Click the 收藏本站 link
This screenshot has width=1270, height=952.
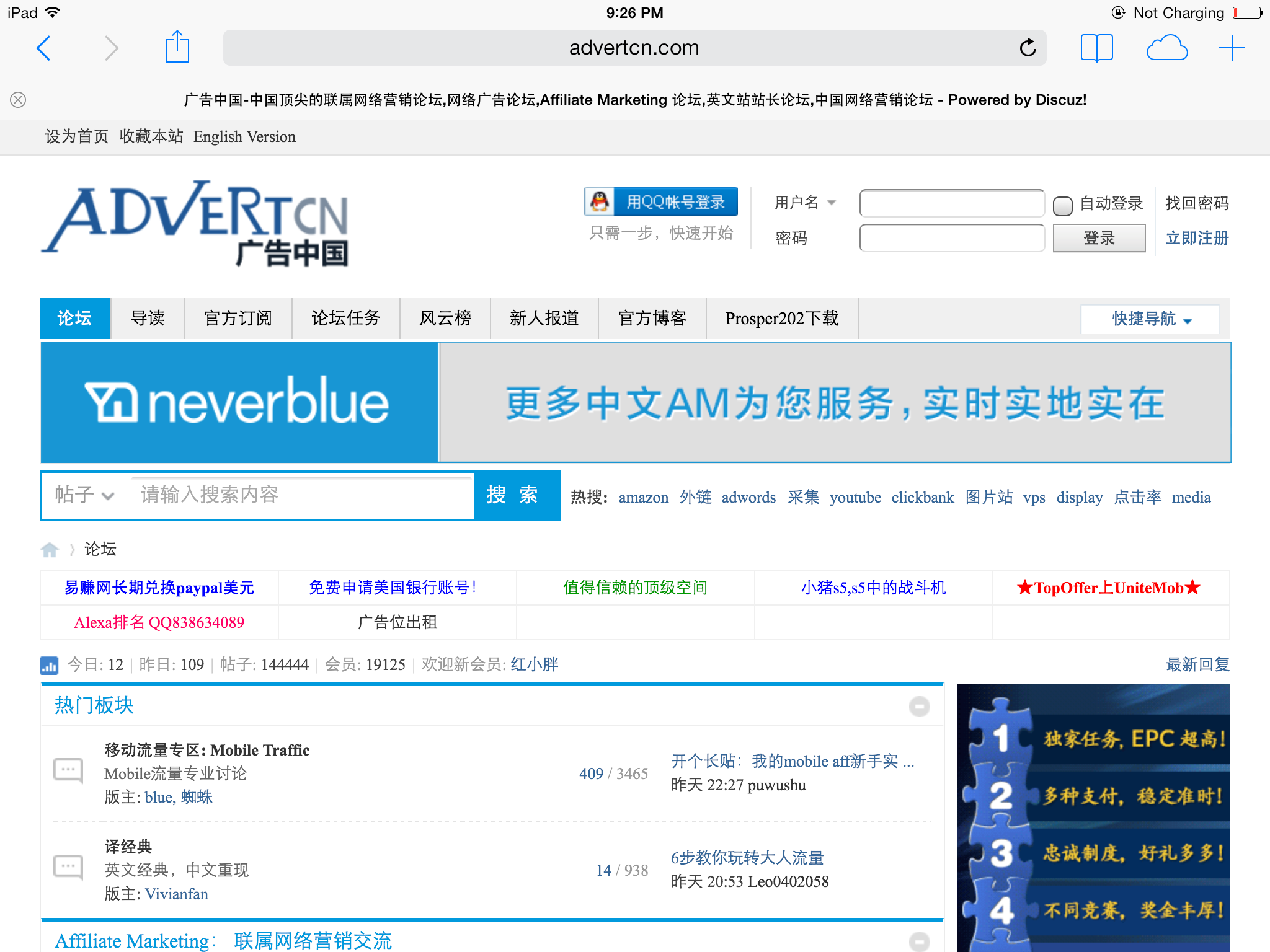pyautogui.click(x=151, y=137)
